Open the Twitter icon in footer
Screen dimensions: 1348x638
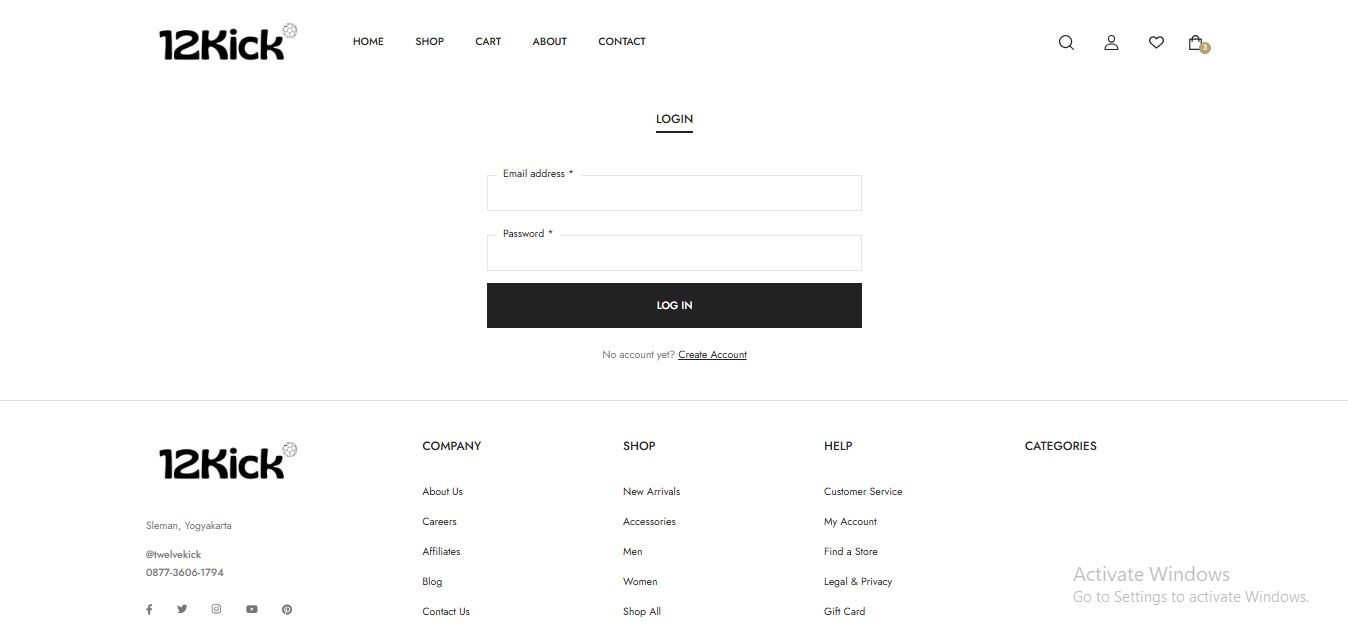tap(182, 609)
